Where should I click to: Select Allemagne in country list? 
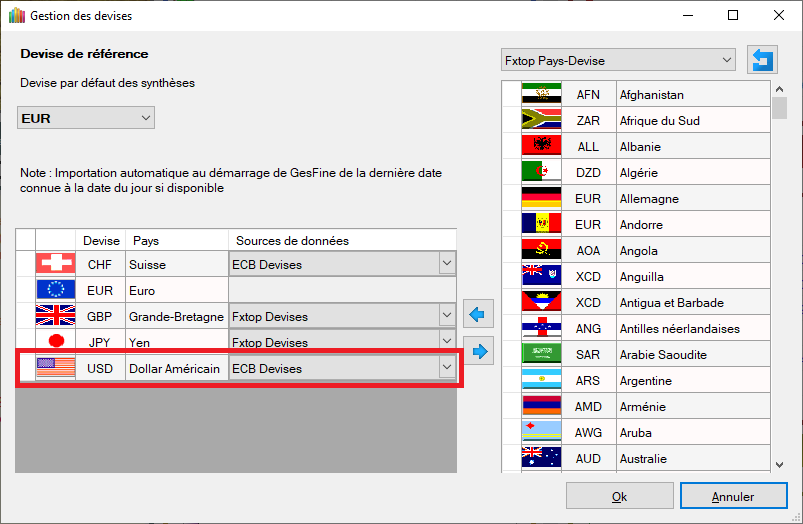click(x=693, y=198)
